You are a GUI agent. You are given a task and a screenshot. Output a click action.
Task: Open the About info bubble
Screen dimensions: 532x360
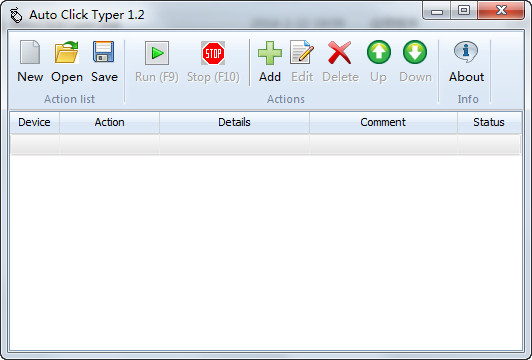(466, 61)
